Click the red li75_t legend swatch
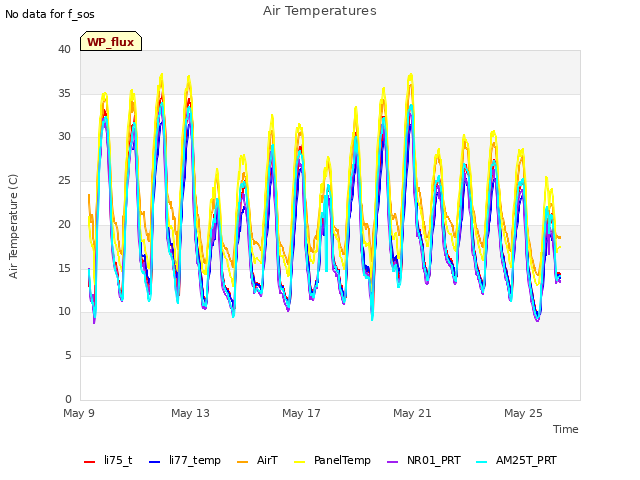 [x=89, y=462]
